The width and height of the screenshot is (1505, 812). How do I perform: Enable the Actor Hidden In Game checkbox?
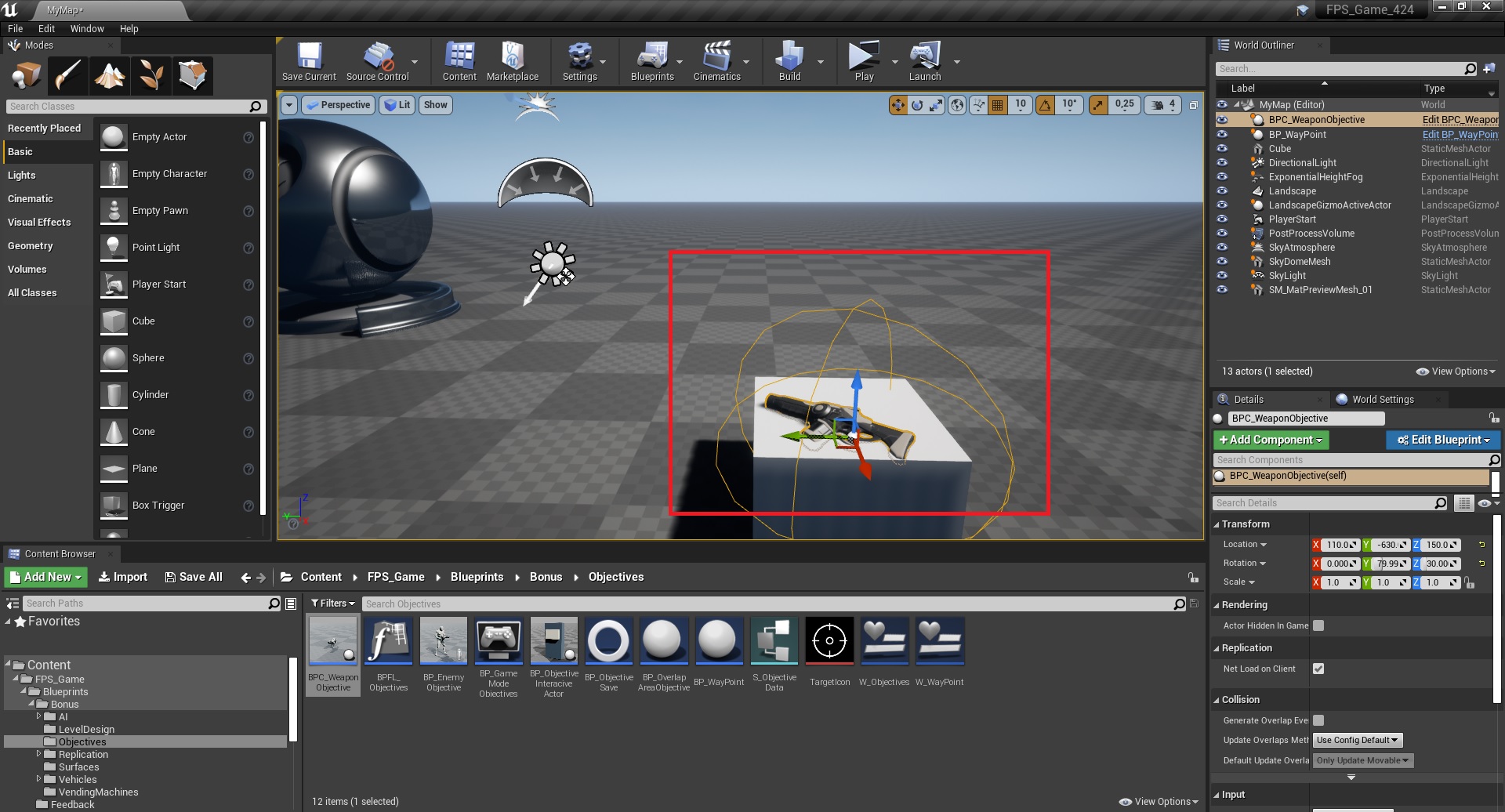1318,625
